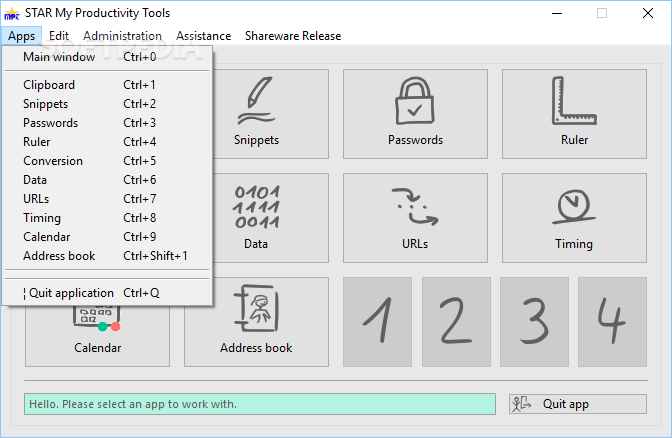Choose URLs menu entry Ctrl+7

point(107,199)
